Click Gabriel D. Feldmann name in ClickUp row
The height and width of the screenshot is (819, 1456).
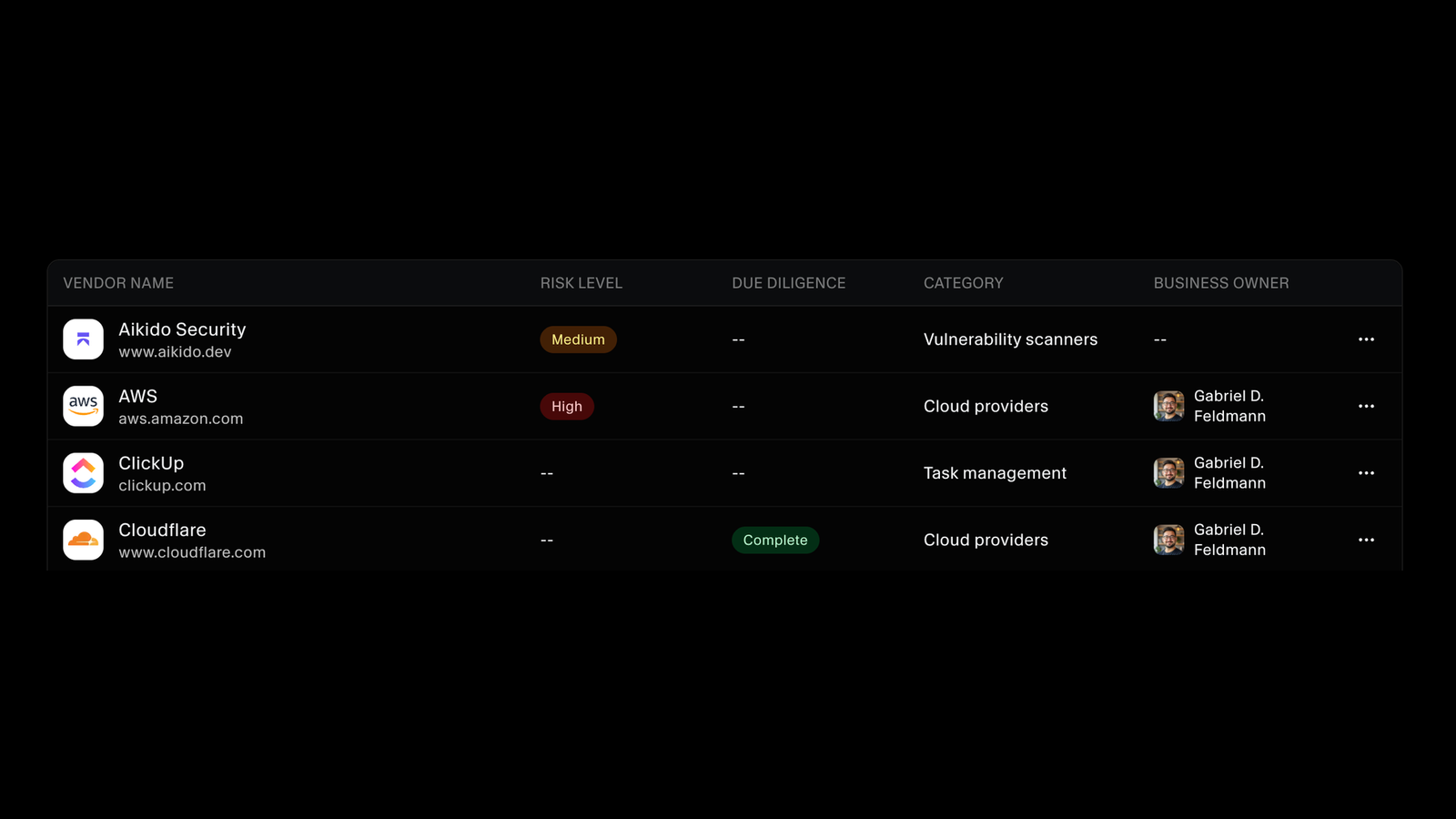(1229, 473)
